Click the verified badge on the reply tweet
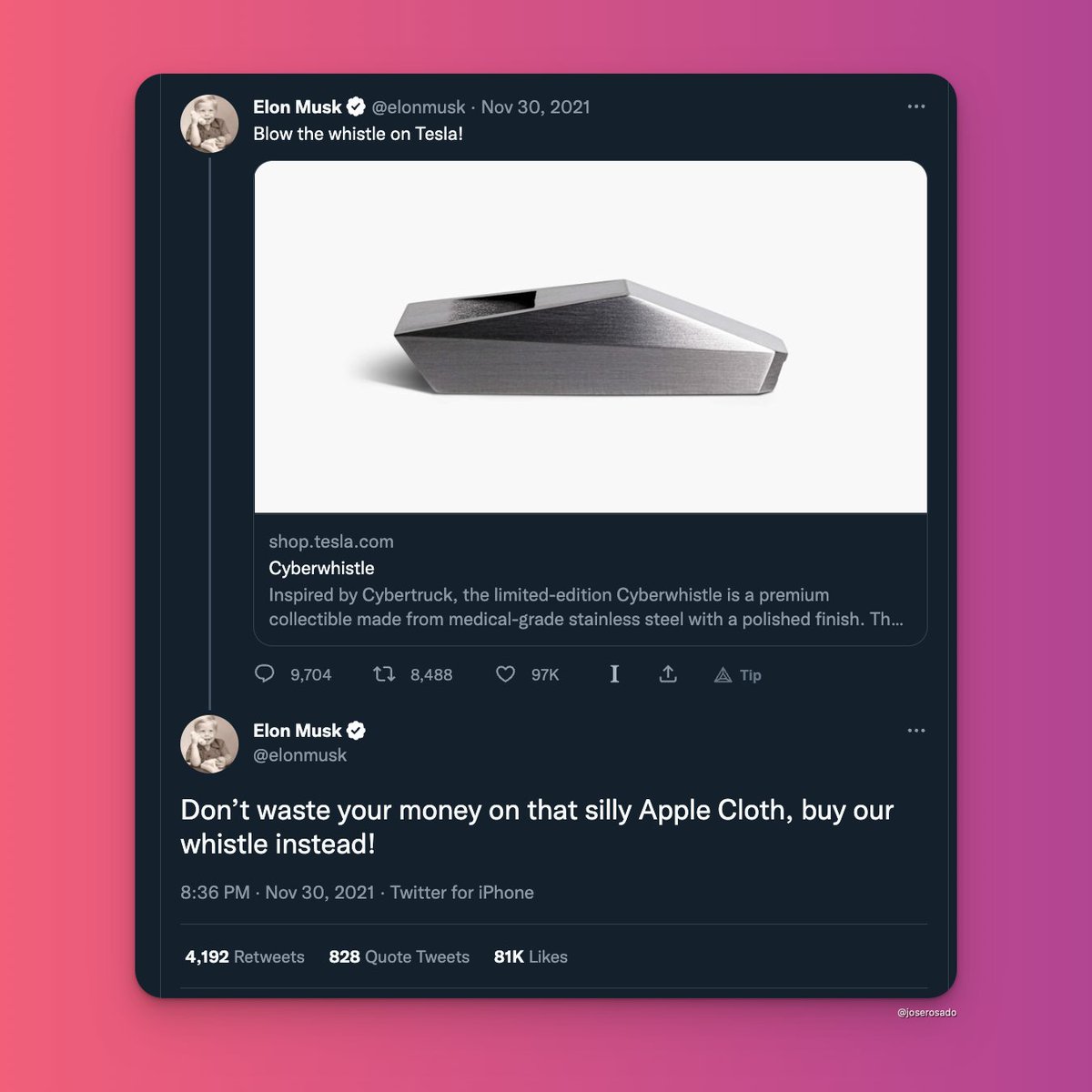Image resolution: width=1092 pixels, height=1092 pixels. (357, 731)
